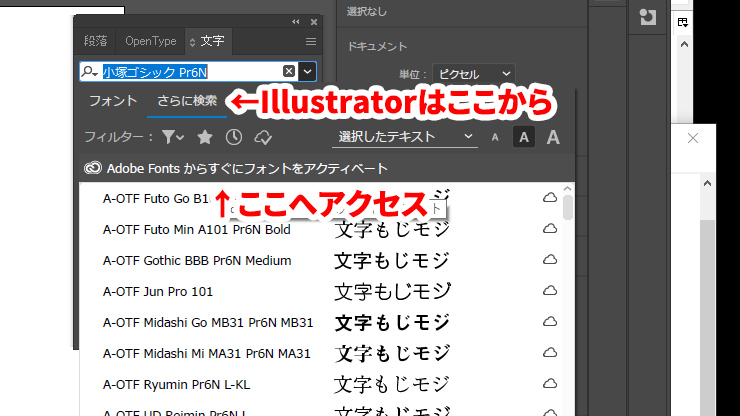Set medium font sample size
The height and width of the screenshot is (416, 740).
(523, 137)
